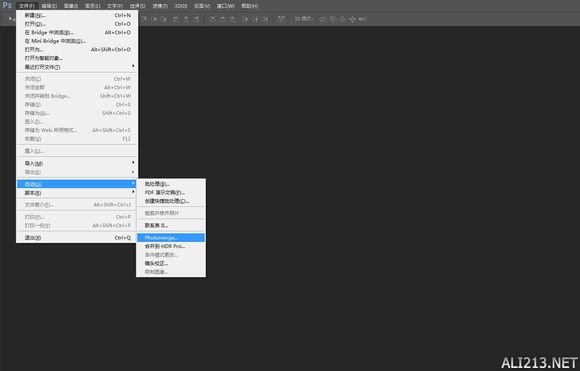The height and width of the screenshot is (371, 580).
Task: Choose 镜头校正... in the submenu
Action: tap(171, 263)
